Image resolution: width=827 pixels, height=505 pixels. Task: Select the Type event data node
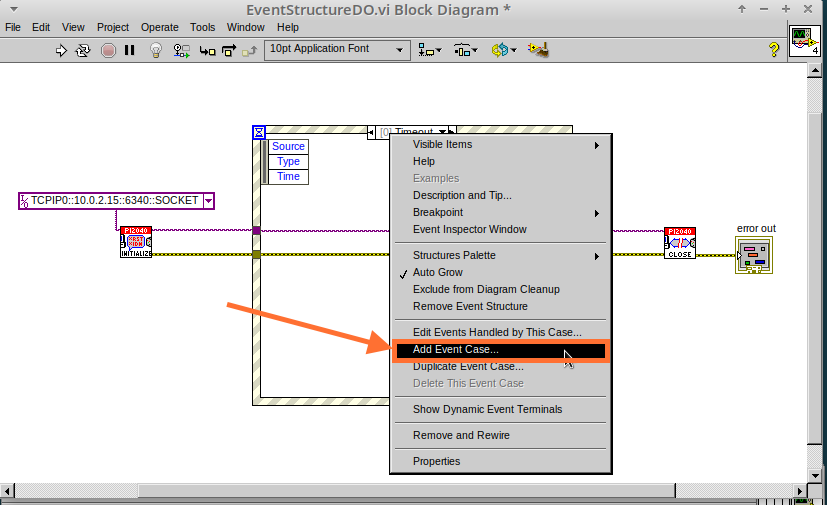tap(288, 161)
